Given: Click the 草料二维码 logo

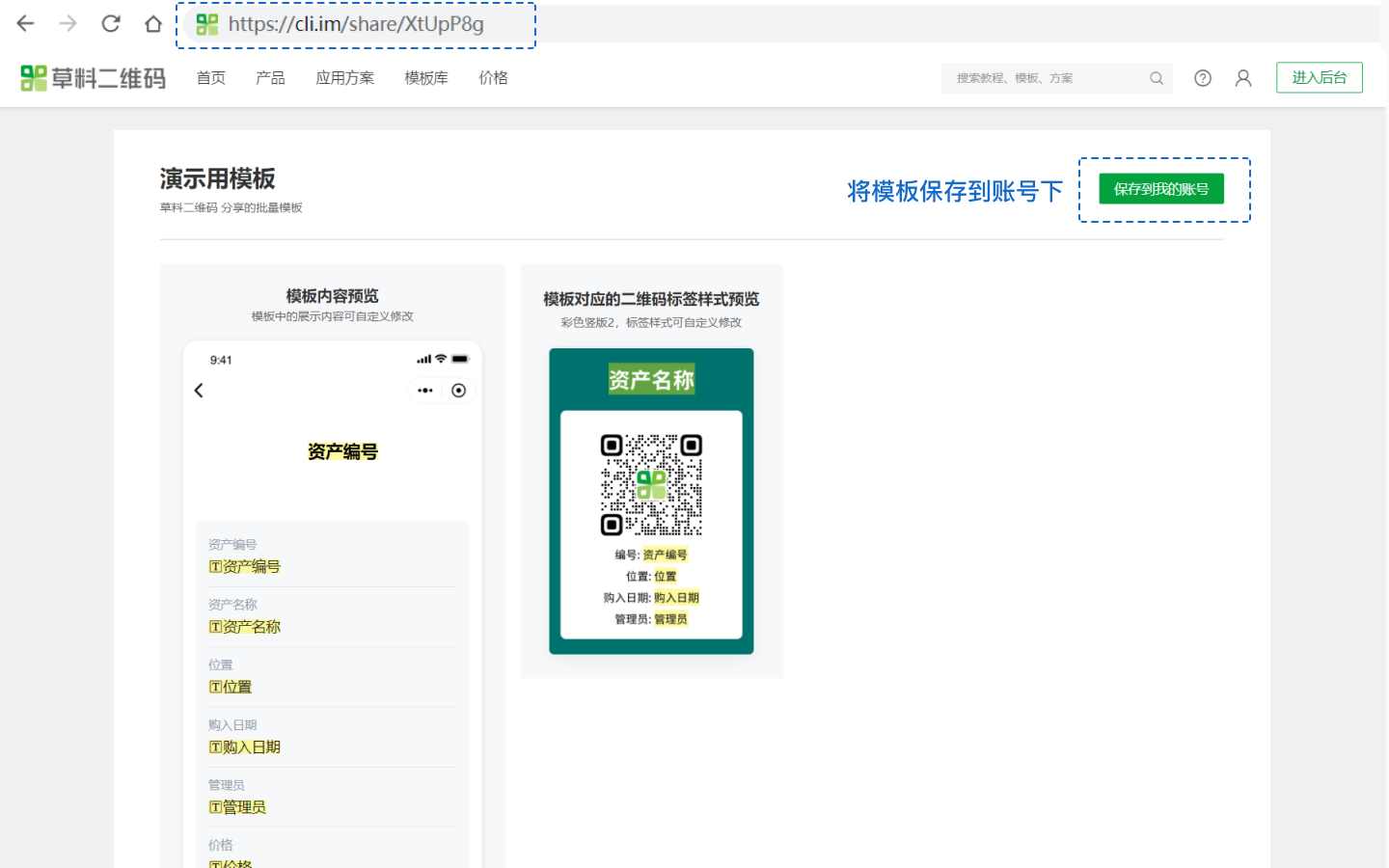Looking at the screenshot, I should point(94,78).
